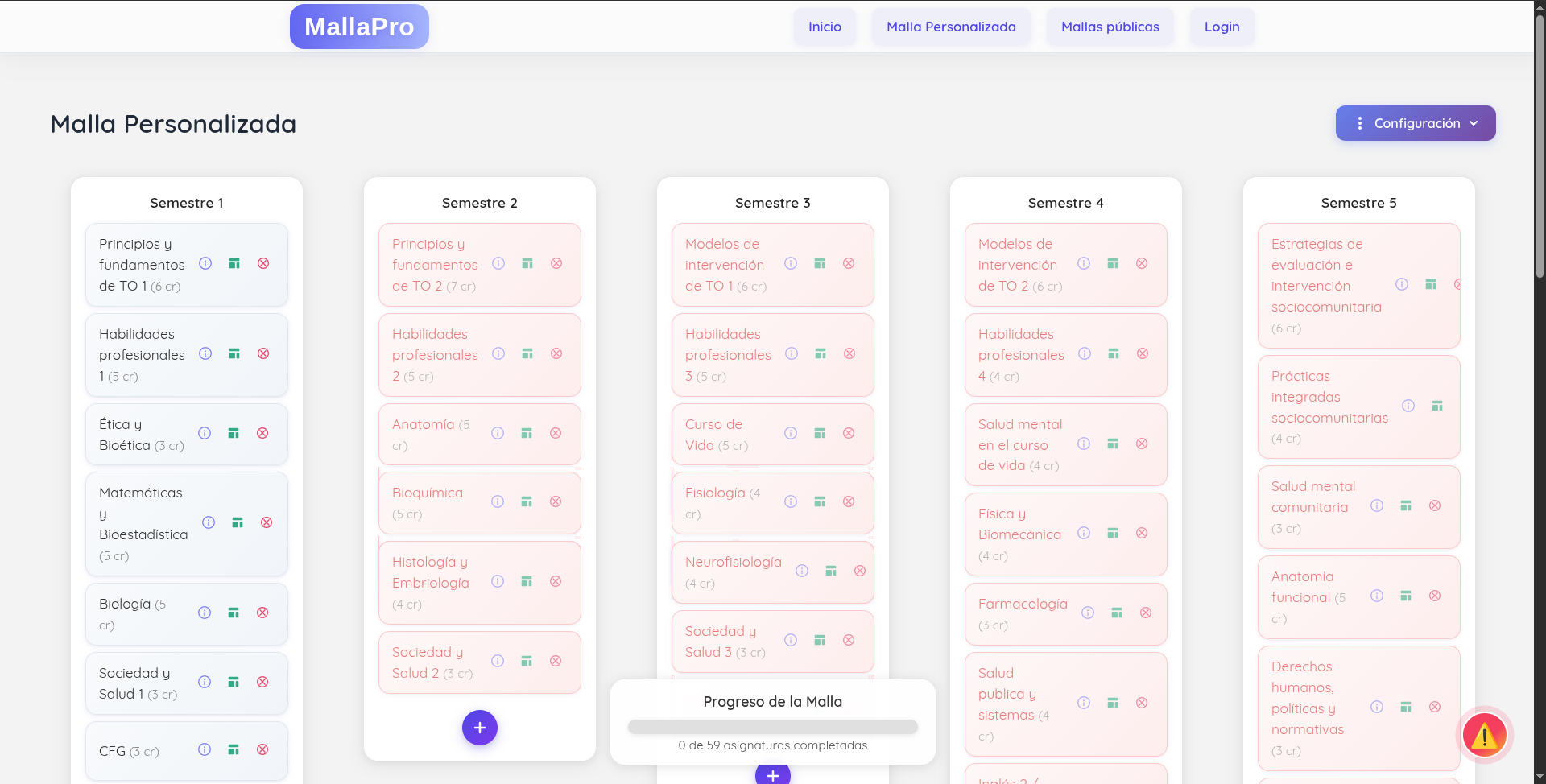The image size is (1546, 784).
Task: Remove Bioquímica from Semestre 2
Action: click(556, 501)
